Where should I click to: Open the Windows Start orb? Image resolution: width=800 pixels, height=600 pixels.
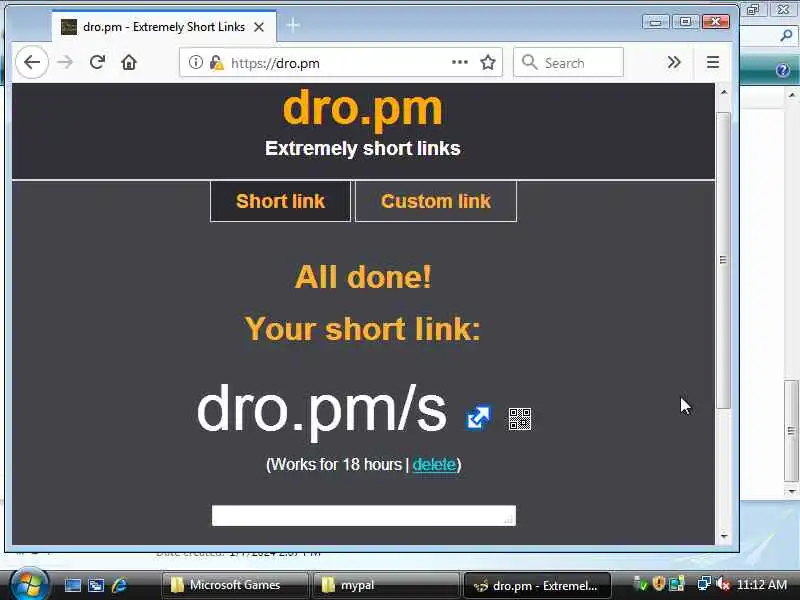click(x=28, y=585)
